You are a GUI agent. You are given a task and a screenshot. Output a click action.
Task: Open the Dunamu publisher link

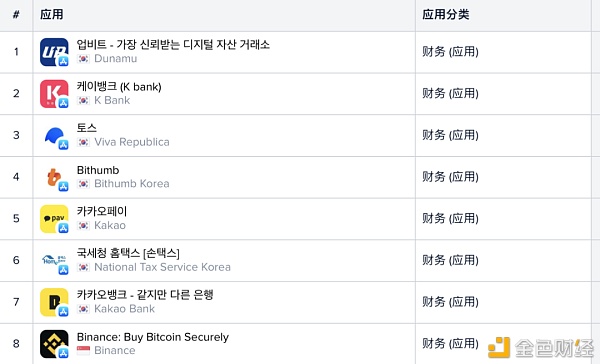coord(115,59)
